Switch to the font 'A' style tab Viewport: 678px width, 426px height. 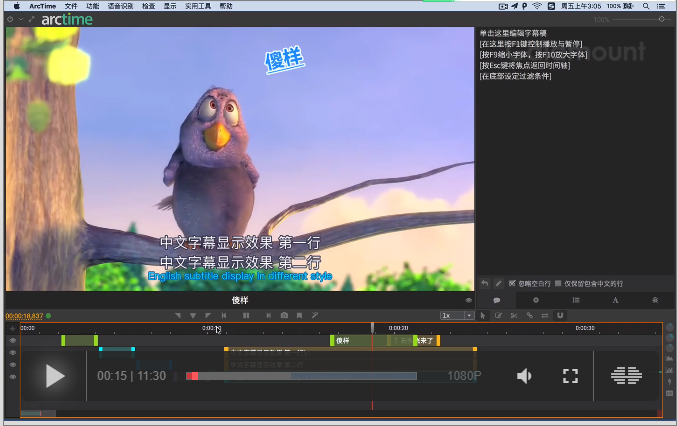click(615, 300)
